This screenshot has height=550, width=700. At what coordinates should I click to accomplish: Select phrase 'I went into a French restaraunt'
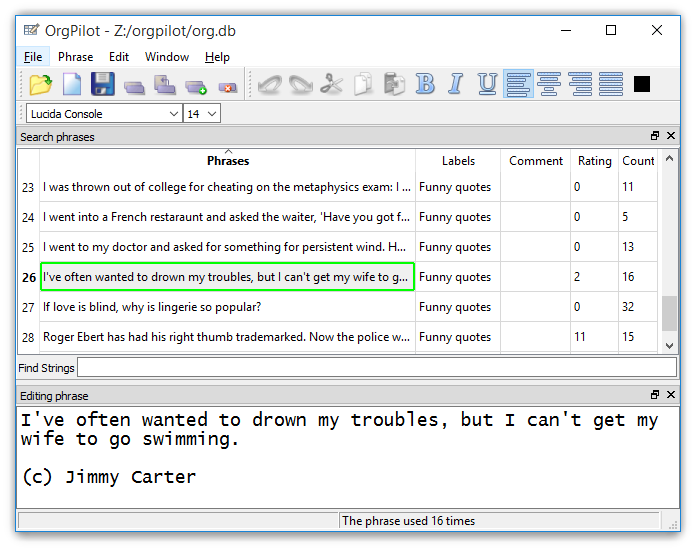click(227, 217)
